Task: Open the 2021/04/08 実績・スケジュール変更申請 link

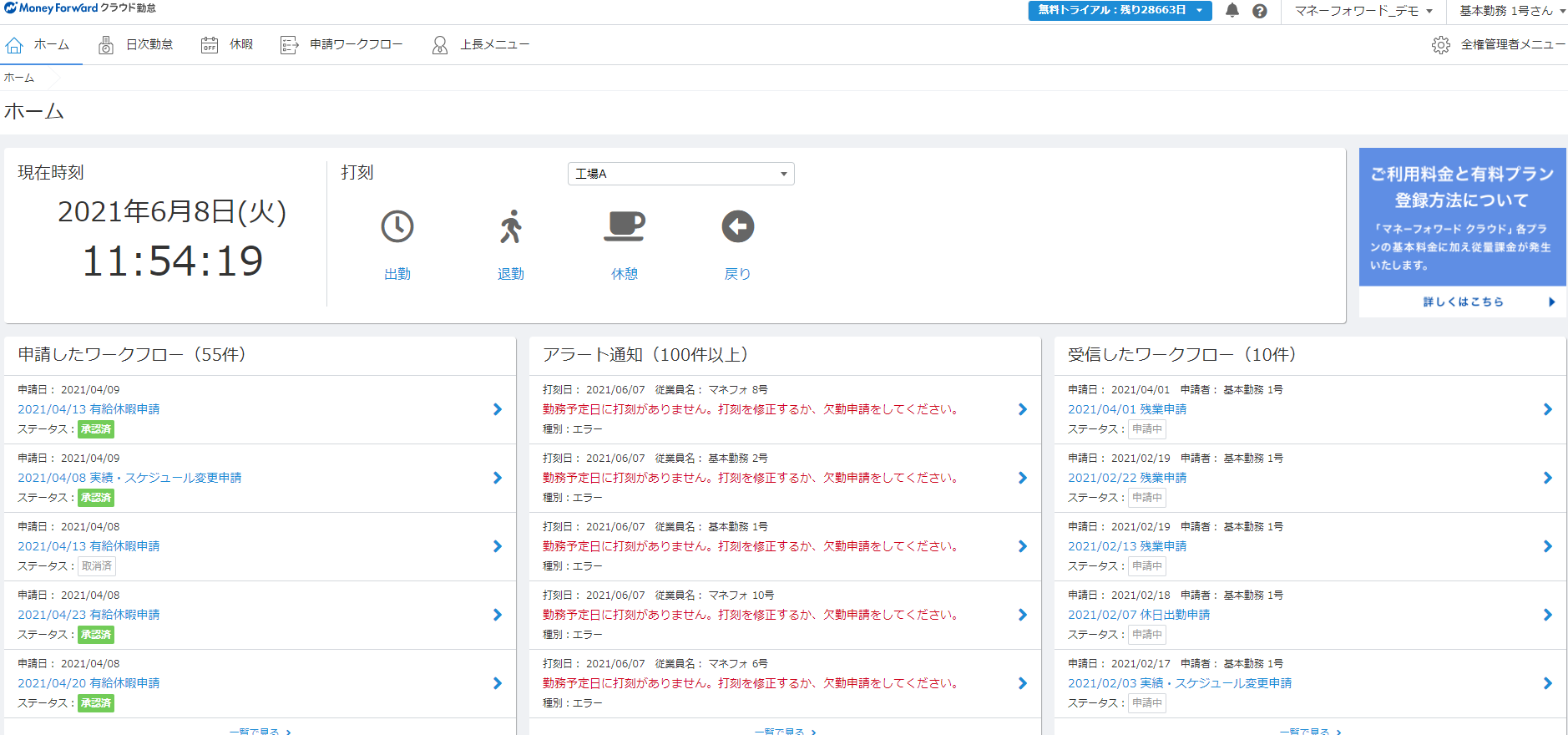Action: pyautogui.click(x=129, y=478)
